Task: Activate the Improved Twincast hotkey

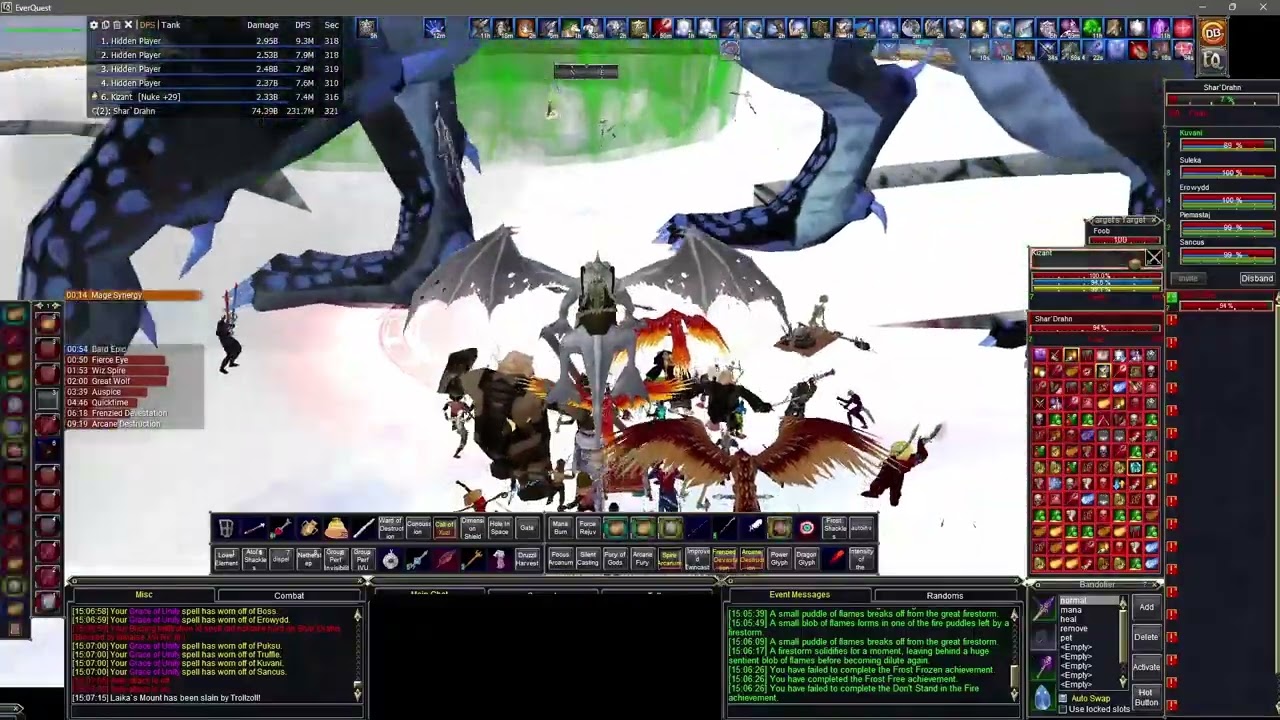Action: pyautogui.click(x=698, y=559)
